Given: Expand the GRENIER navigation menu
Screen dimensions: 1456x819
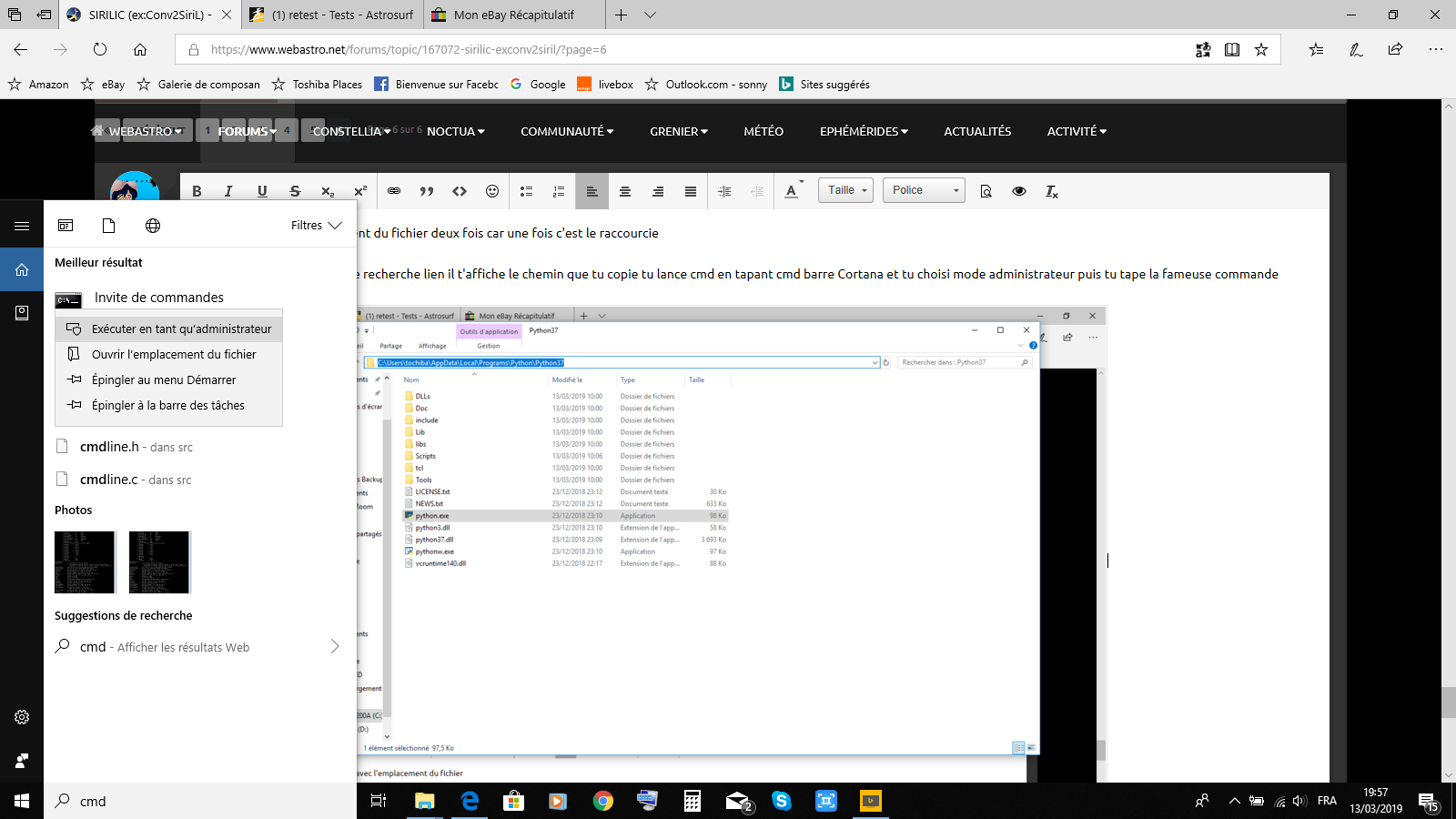Looking at the screenshot, I should coord(679,131).
